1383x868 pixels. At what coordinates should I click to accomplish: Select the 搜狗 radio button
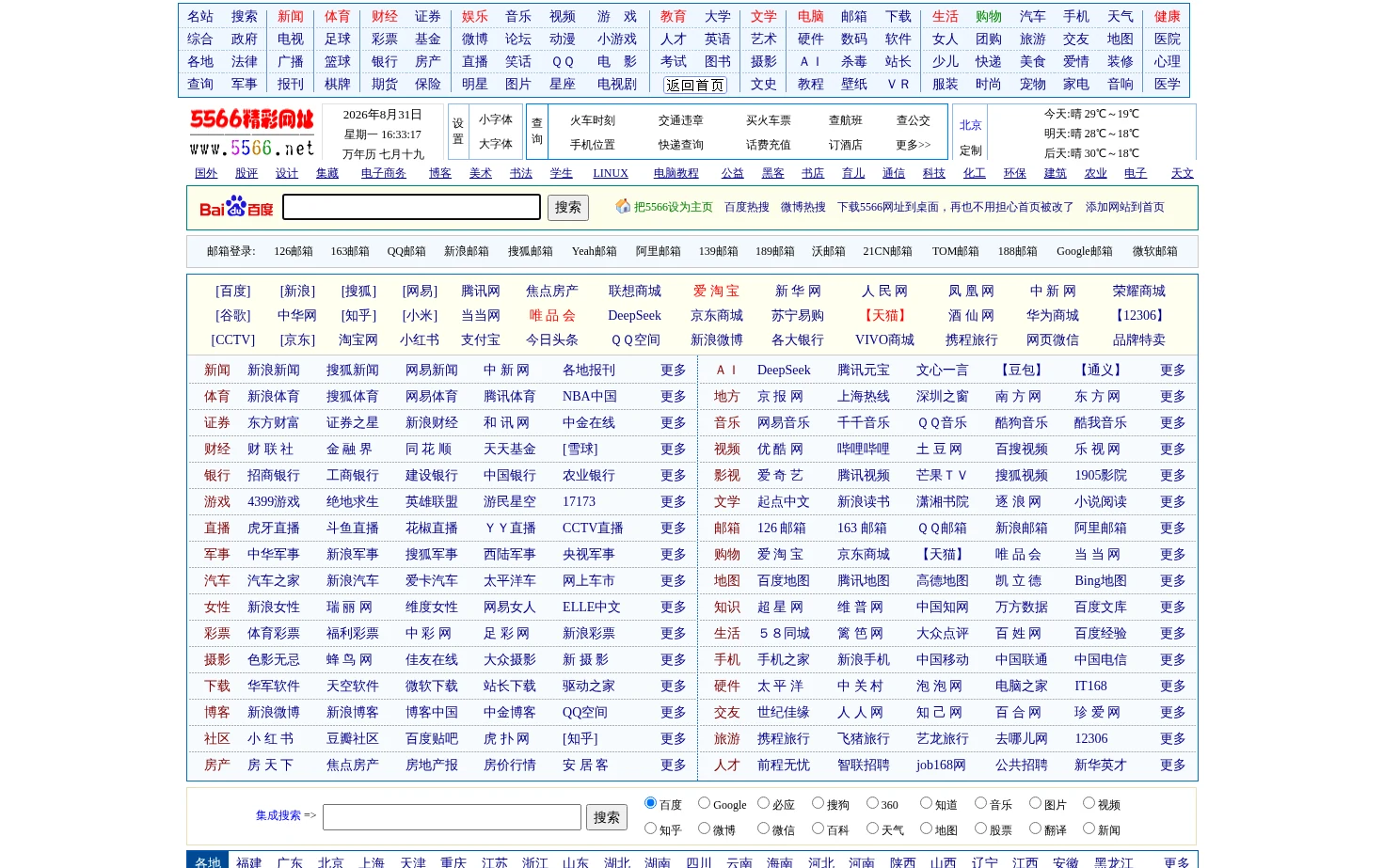818,803
